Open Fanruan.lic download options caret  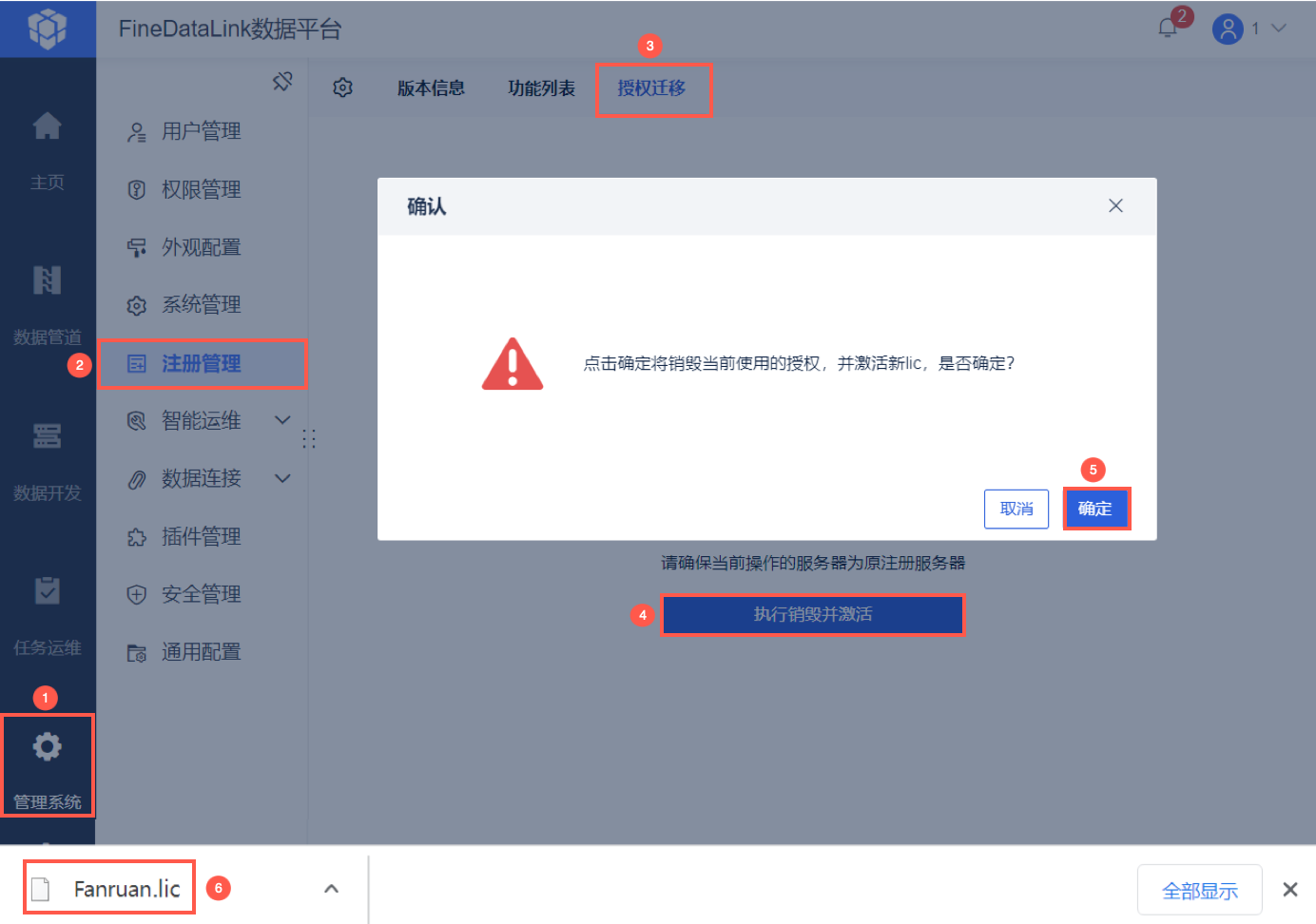[x=331, y=889]
